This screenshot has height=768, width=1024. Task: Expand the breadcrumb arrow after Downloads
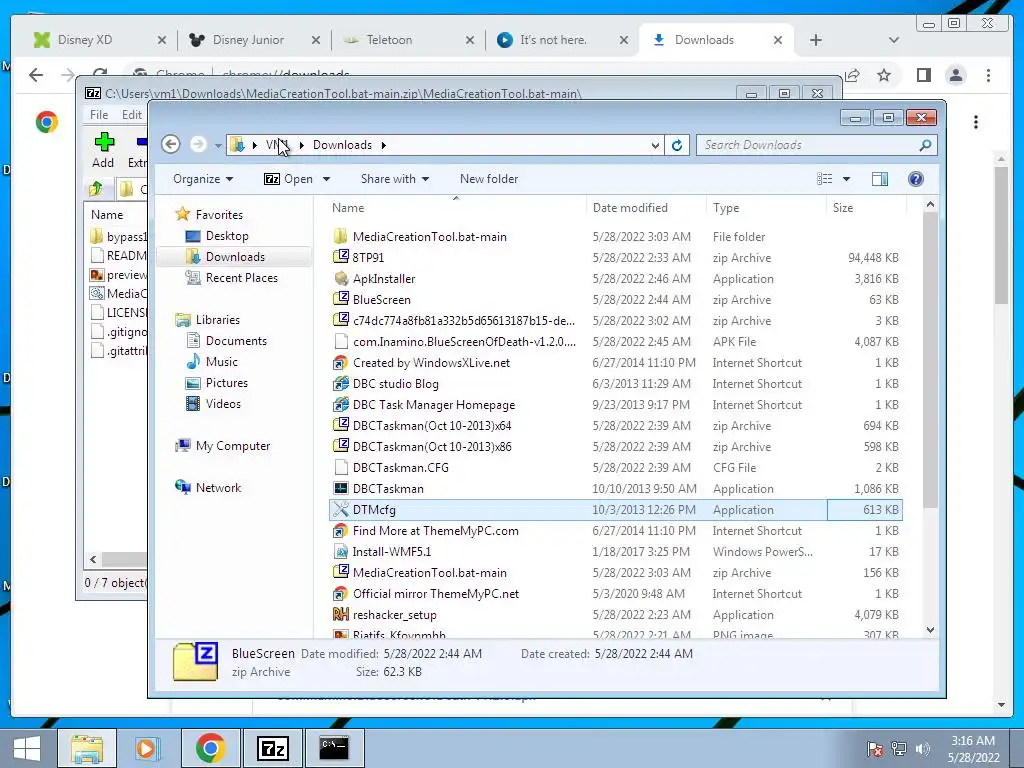coord(383,145)
